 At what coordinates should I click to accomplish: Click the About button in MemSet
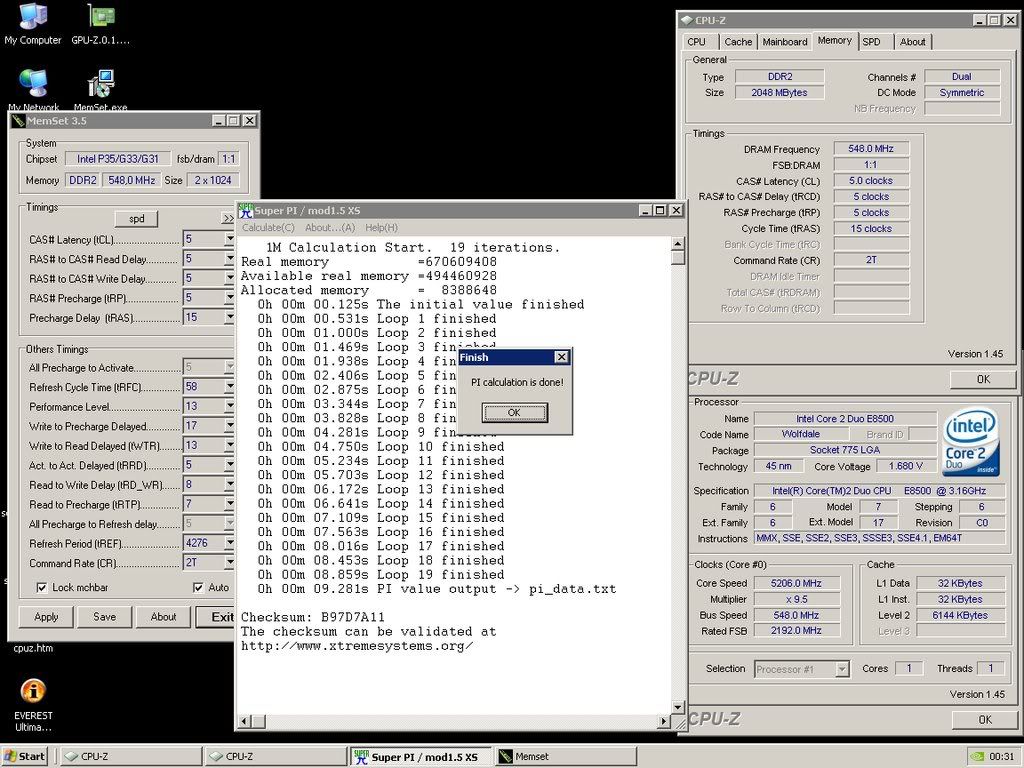163,616
